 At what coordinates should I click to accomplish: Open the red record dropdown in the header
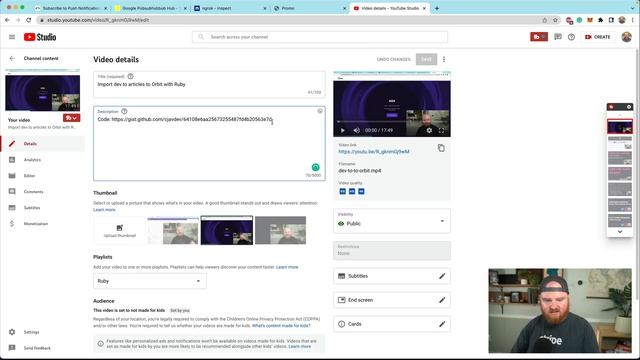[x=539, y=37]
